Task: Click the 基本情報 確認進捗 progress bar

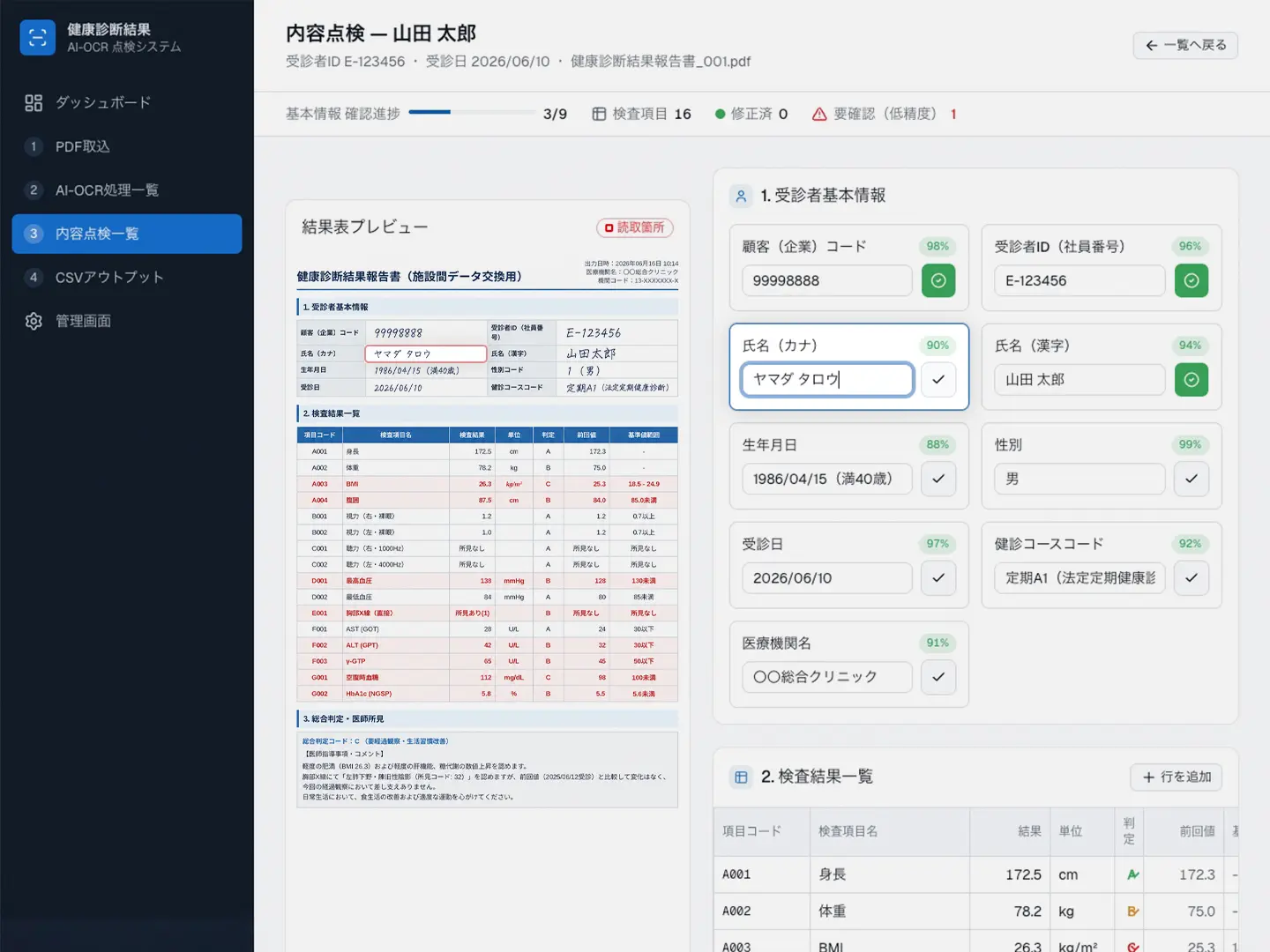Action: (x=472, y=113)
